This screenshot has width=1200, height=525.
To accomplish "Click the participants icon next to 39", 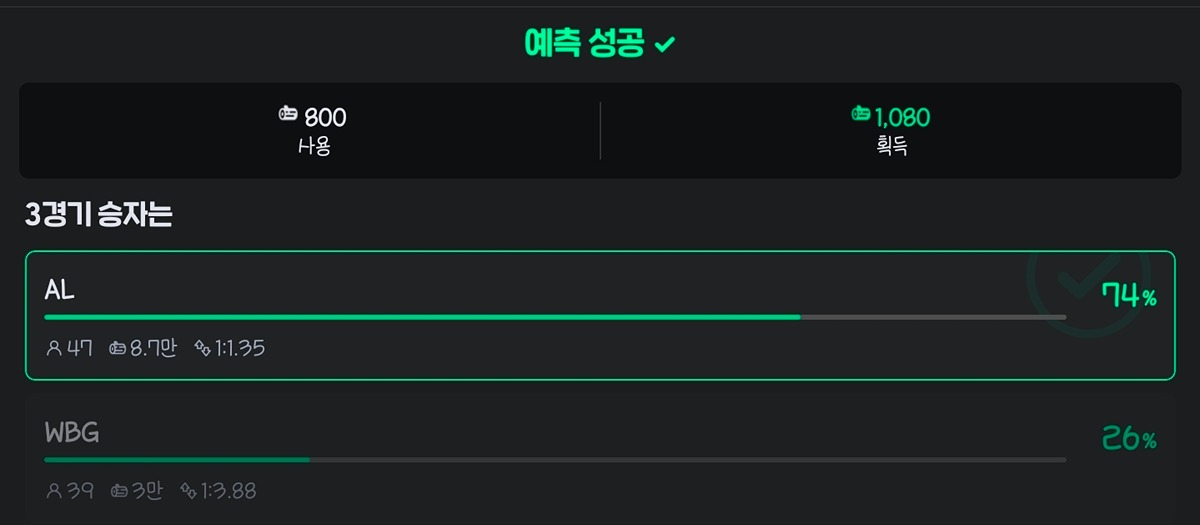I will (54, 491).
